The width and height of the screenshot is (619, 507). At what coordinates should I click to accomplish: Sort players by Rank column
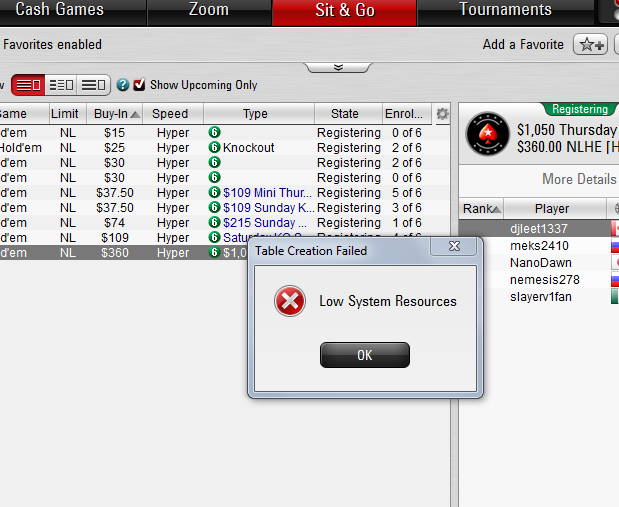[482, 208]
